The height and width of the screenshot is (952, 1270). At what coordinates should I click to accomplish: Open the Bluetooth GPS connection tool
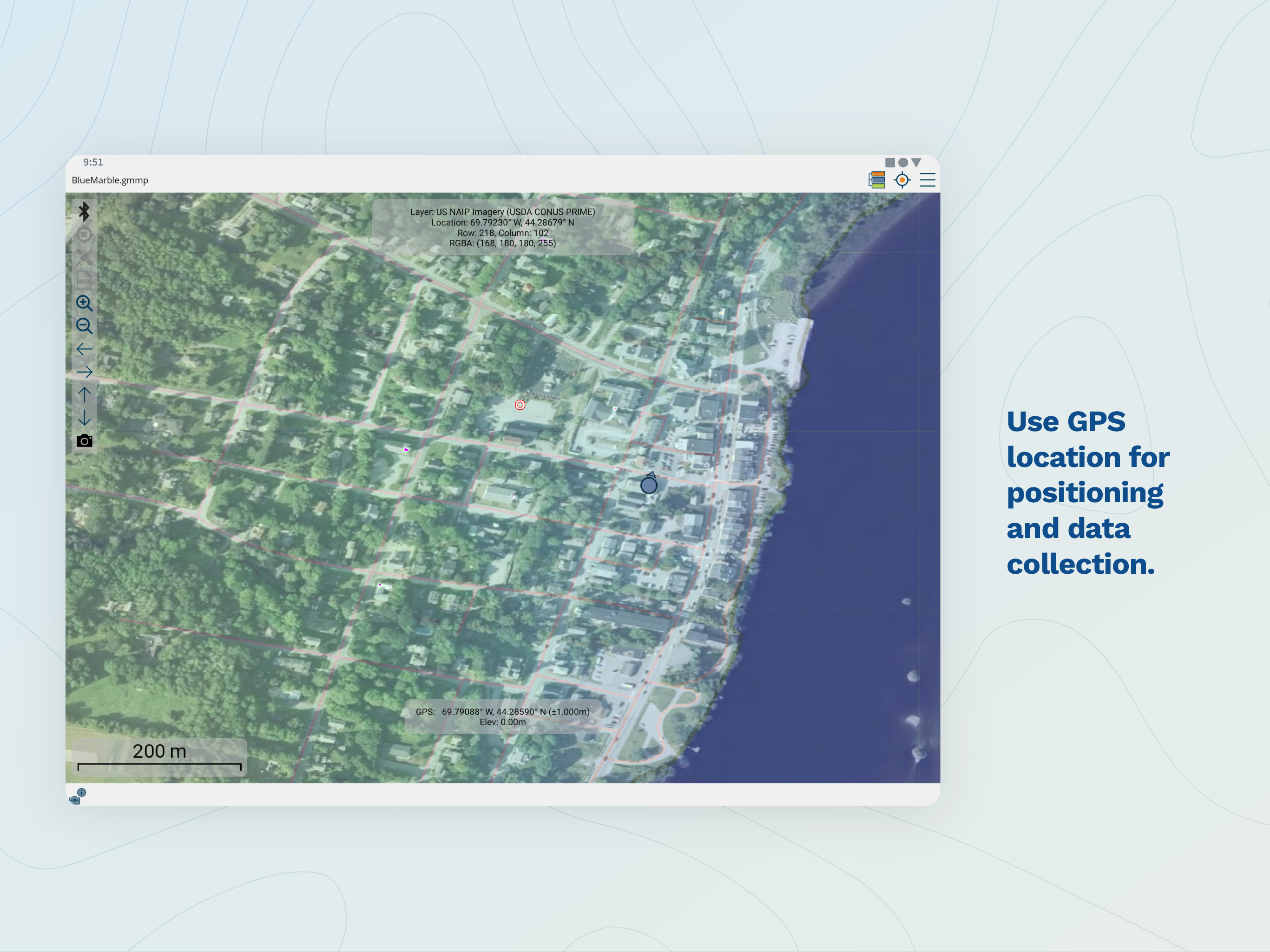click(85, 211)
